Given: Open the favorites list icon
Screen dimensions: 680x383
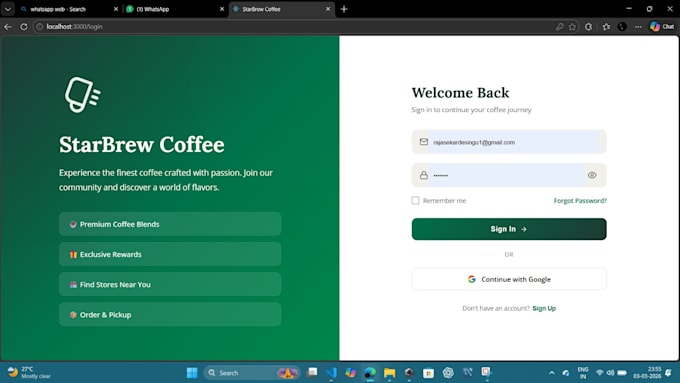Looking at the screenshot, I should point(606,27).
